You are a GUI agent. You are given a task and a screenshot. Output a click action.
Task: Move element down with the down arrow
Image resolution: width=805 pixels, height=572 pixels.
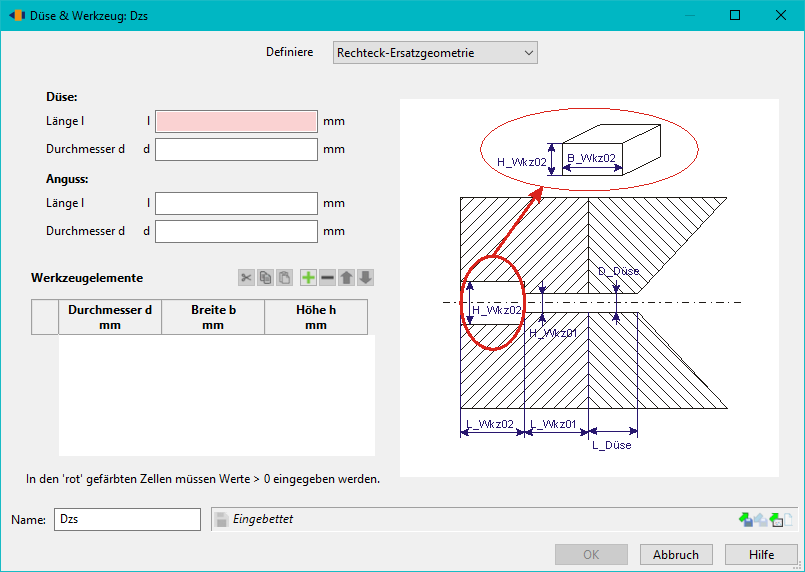point(366,278)
